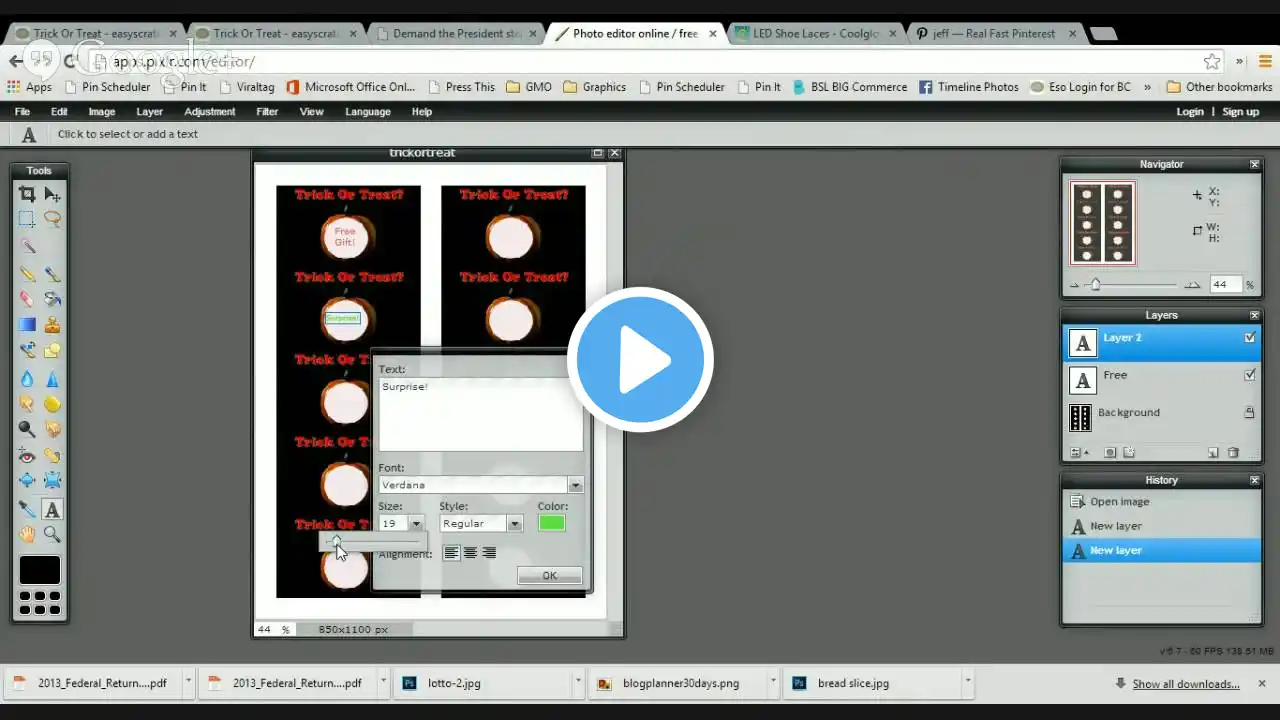The width and height of the screenshot is (1280, 720).
Task: Choose the Hand pan tool
Action: pos(27,535)
